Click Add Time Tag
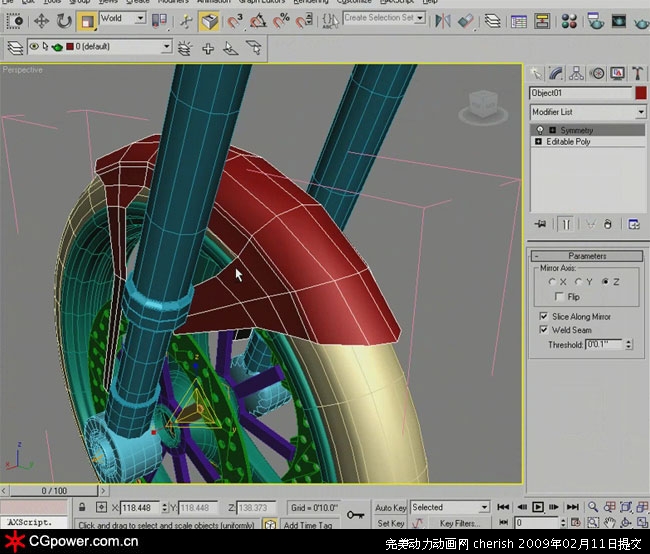The image size is (650, 554). tap(308, 525)
